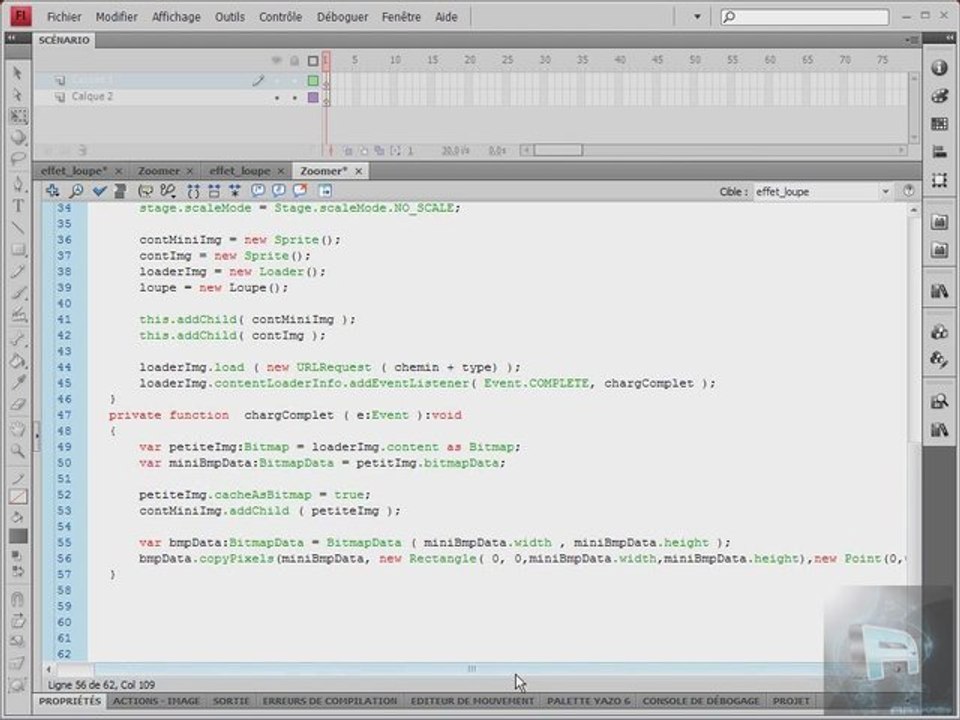Open the Color palette panel icon
This screenshot has height=720, width=960.
click(x=940, y=96)
